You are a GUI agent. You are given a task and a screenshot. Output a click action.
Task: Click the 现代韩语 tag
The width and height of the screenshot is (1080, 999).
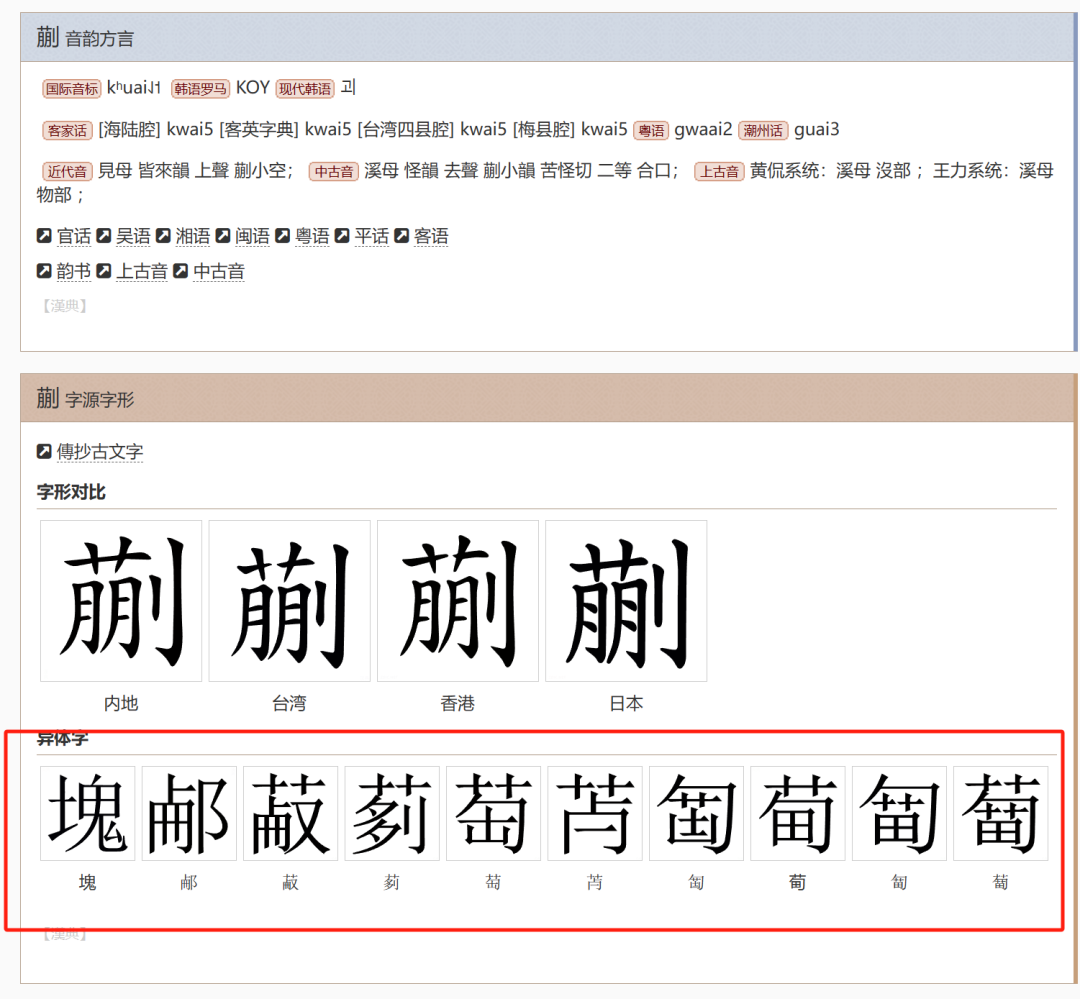coord(305,89)
